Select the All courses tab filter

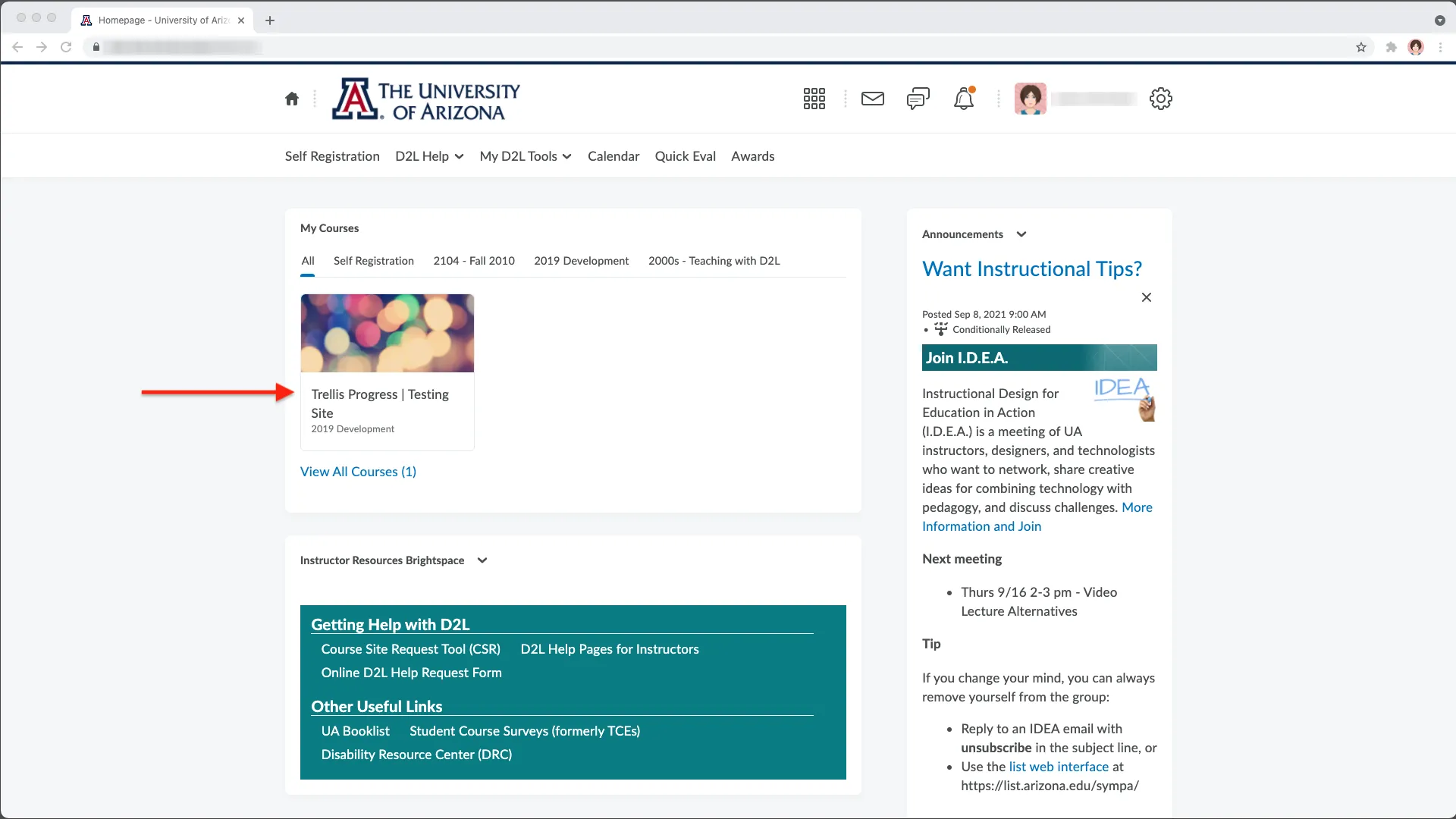[x=306, y=260]
